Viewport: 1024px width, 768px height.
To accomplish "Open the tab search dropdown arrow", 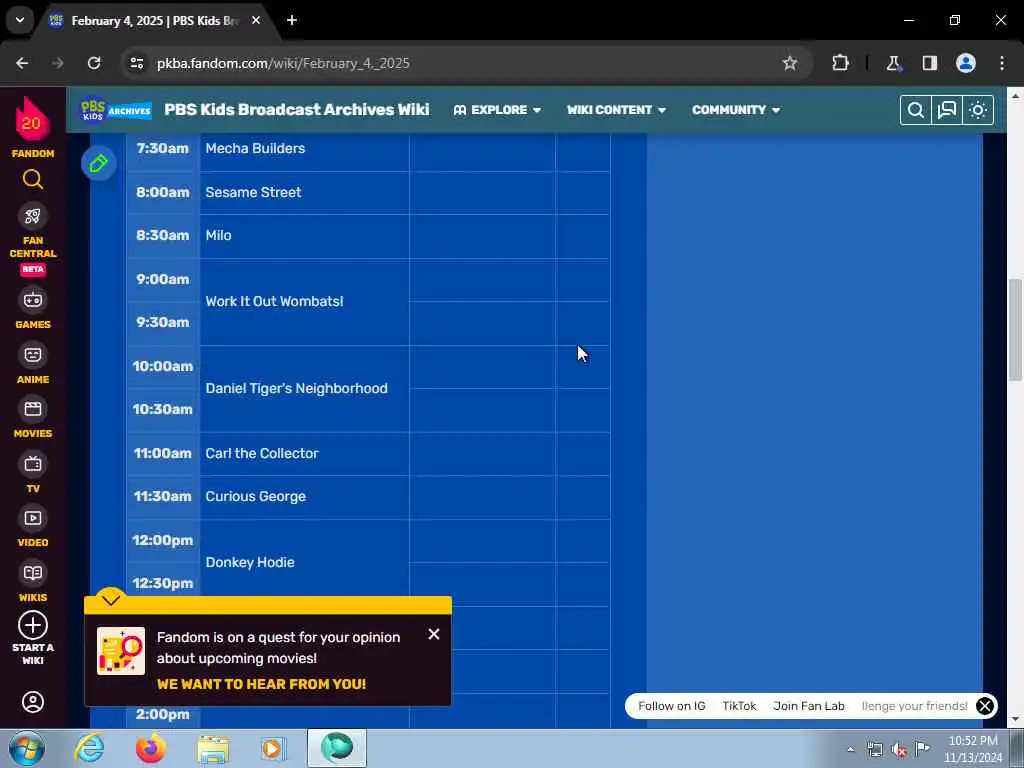I will [20, 20].
